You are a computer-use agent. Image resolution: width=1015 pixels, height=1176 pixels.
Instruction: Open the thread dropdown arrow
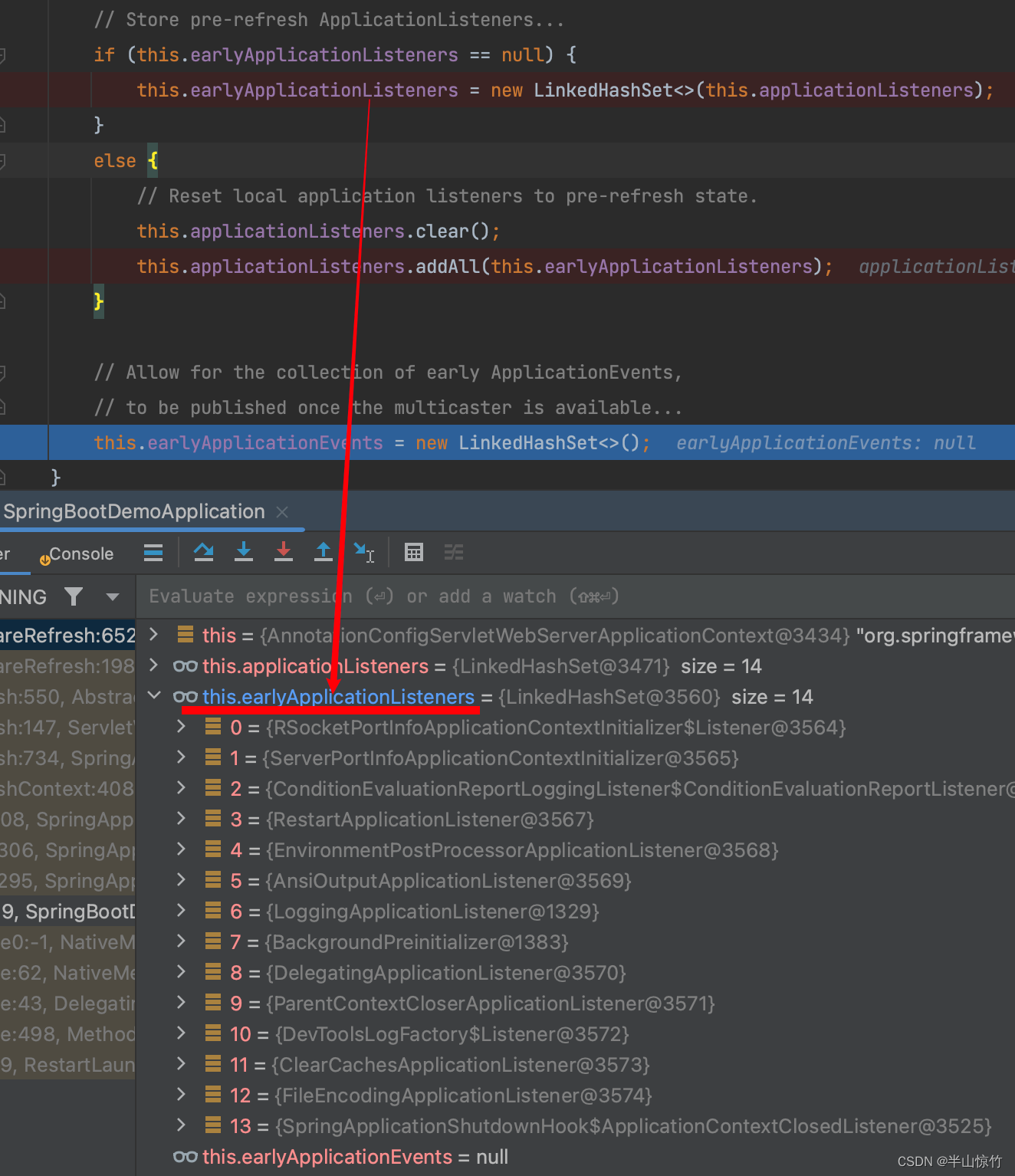[x=113, y=596]
